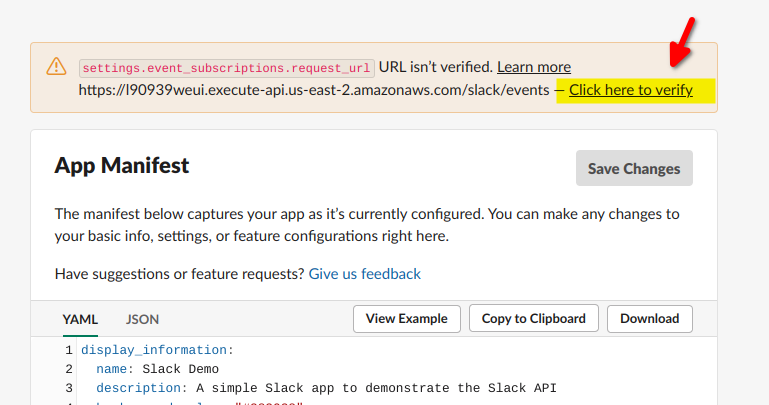Click line number 2 in editor gutter

(x=69, y=369)
